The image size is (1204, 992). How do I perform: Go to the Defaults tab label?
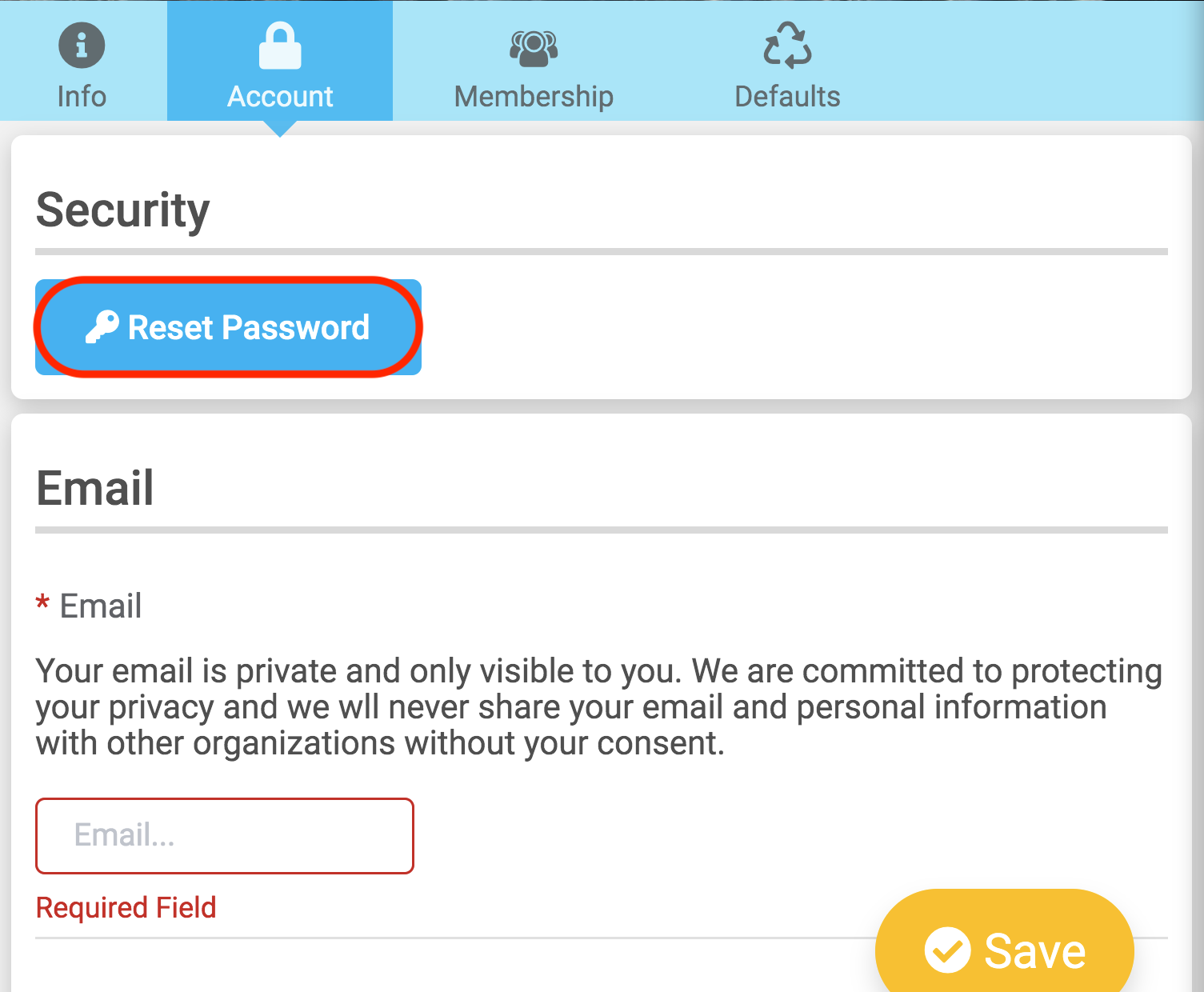[787, 97]
